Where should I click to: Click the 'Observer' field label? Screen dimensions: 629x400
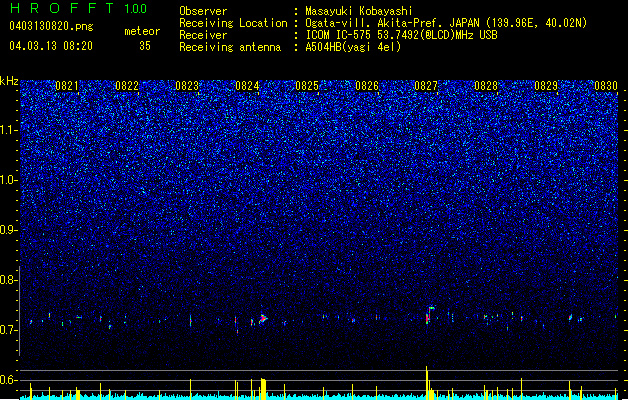click(203, 11)
